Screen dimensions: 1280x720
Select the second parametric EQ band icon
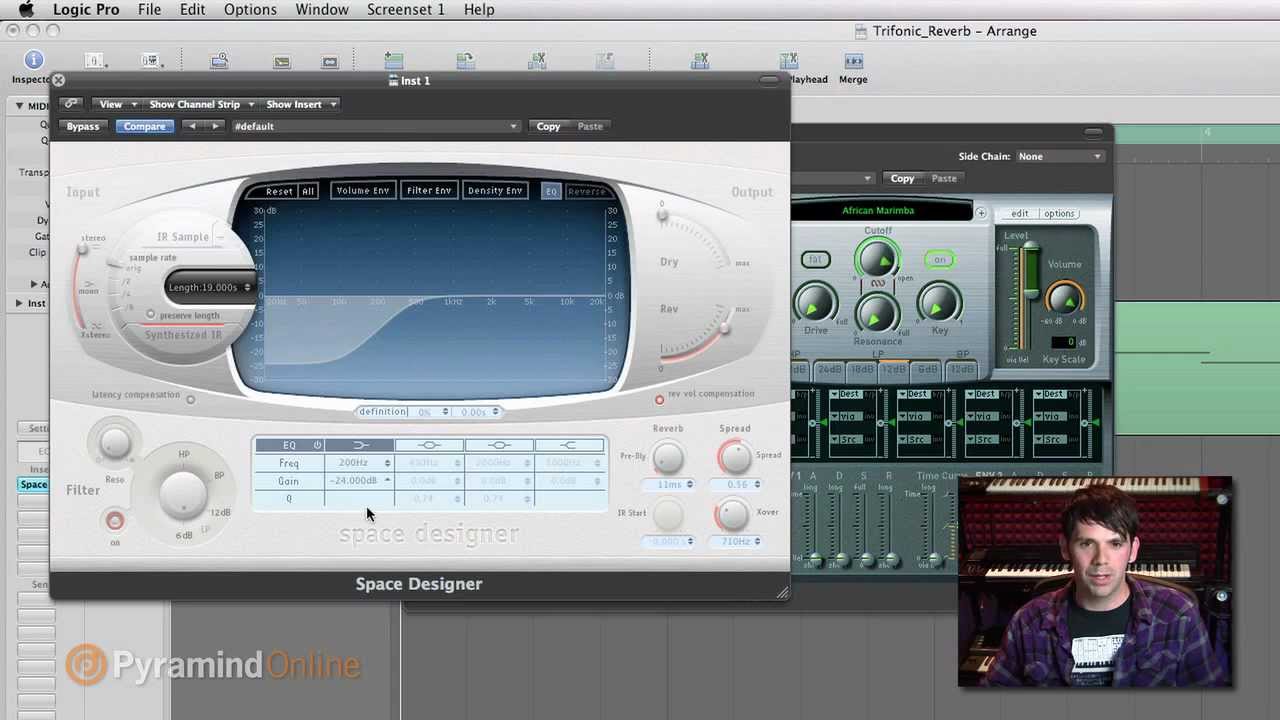point(499,445)
